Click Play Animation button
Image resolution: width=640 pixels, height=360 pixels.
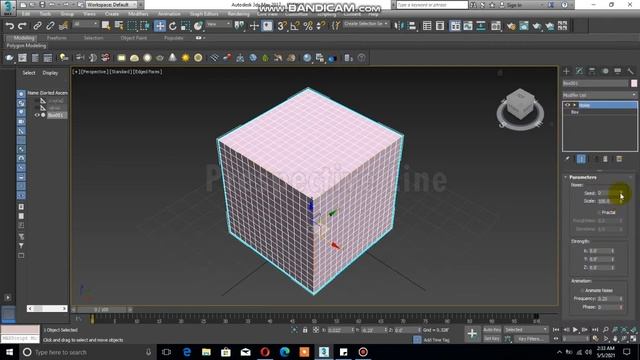coord(575,330)
